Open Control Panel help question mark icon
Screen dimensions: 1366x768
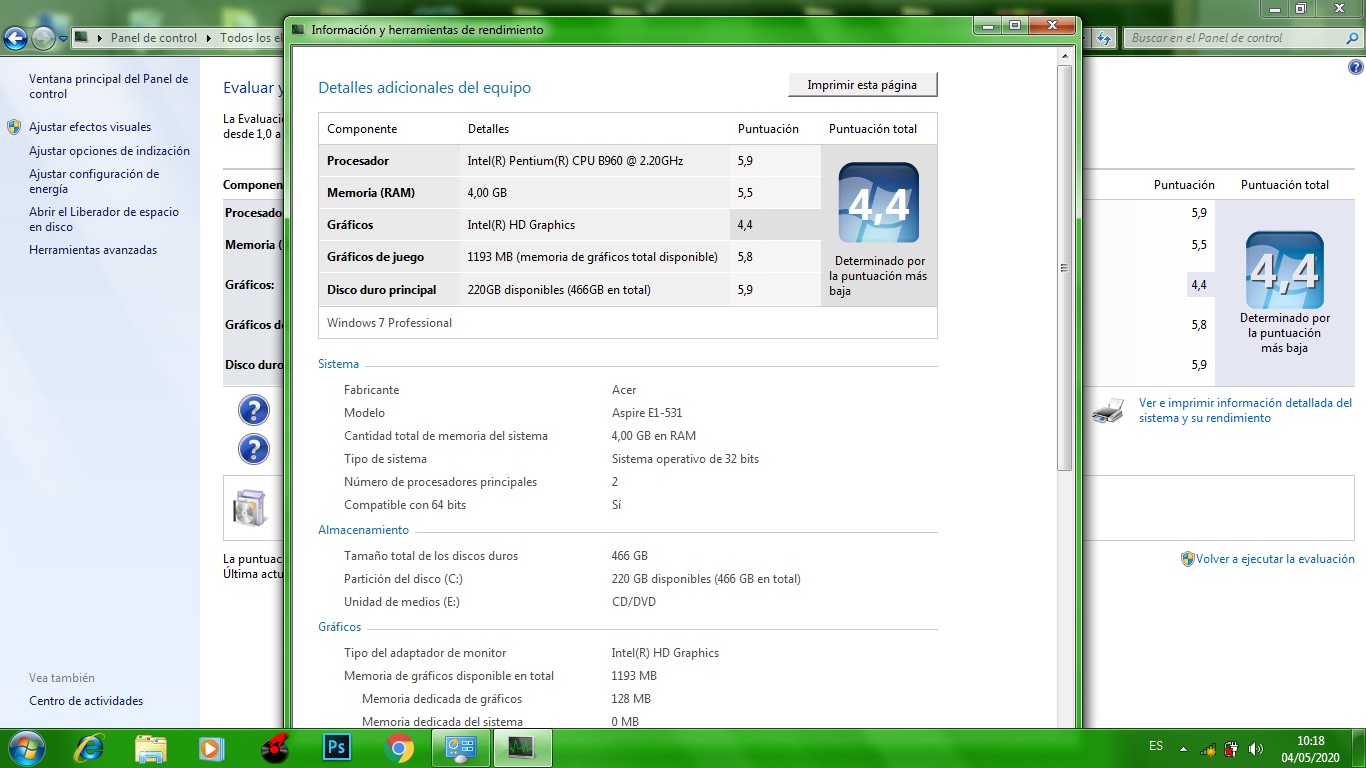1356,68
